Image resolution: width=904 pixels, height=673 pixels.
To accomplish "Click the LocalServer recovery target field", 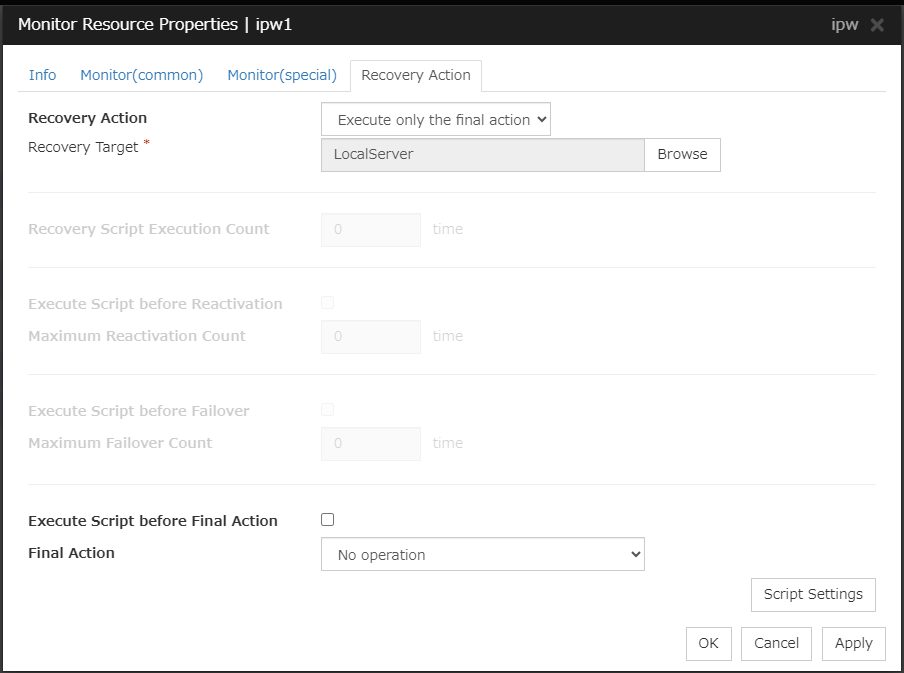I will (482, 155).
